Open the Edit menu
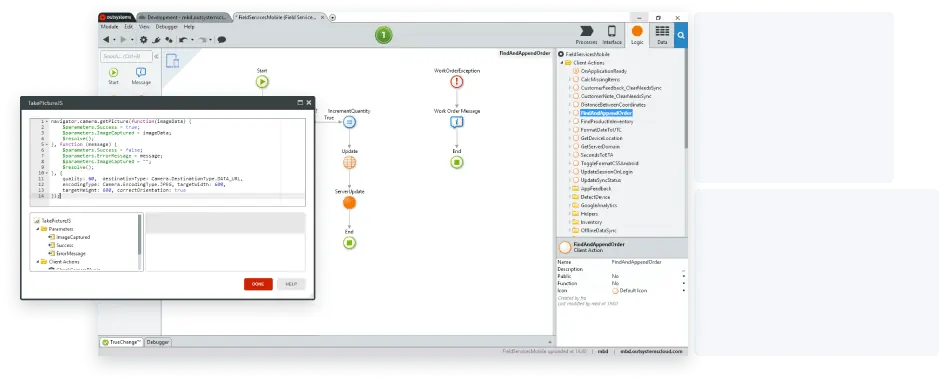 pos(129,27)
